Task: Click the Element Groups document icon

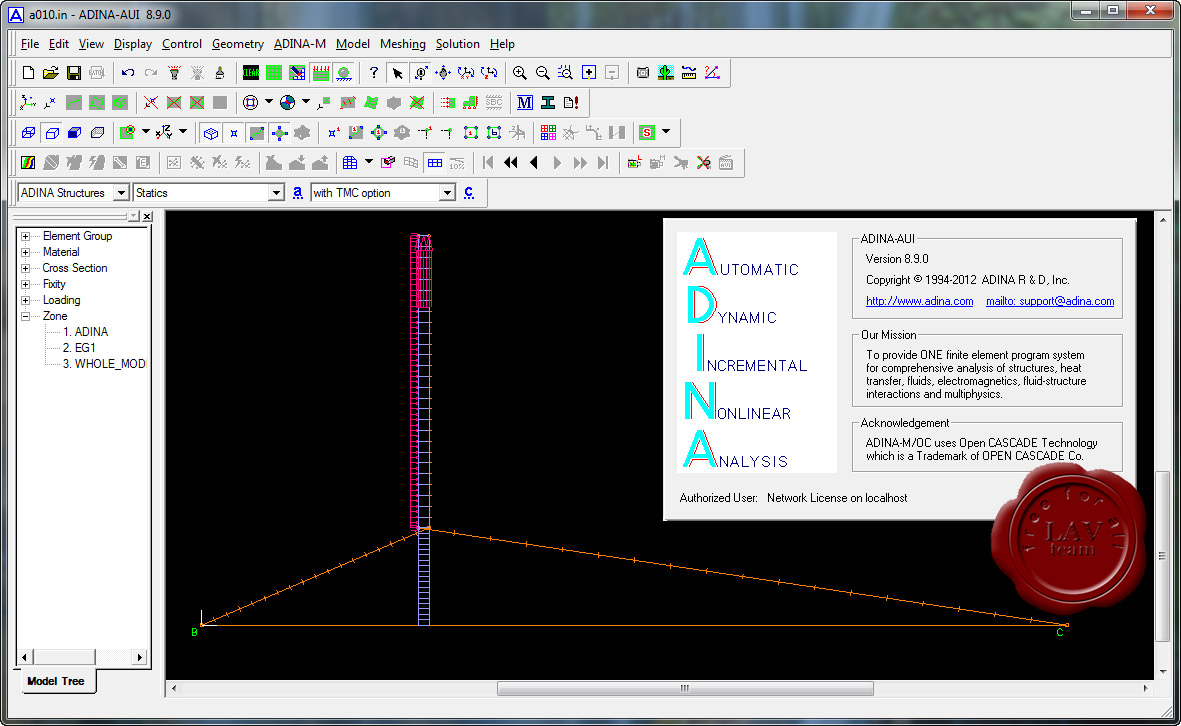Action: tap(571, 102)
